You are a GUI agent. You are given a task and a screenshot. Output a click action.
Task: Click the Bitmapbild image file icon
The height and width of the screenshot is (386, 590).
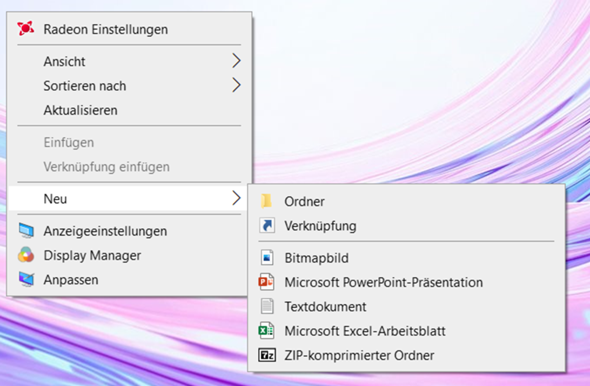267,258
